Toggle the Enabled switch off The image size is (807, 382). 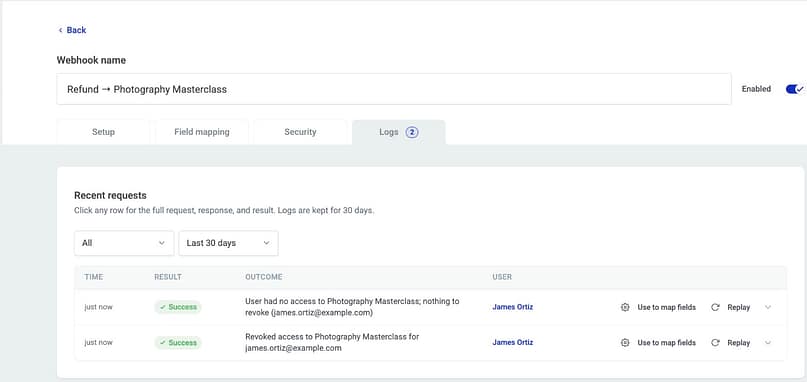point(794,89)
